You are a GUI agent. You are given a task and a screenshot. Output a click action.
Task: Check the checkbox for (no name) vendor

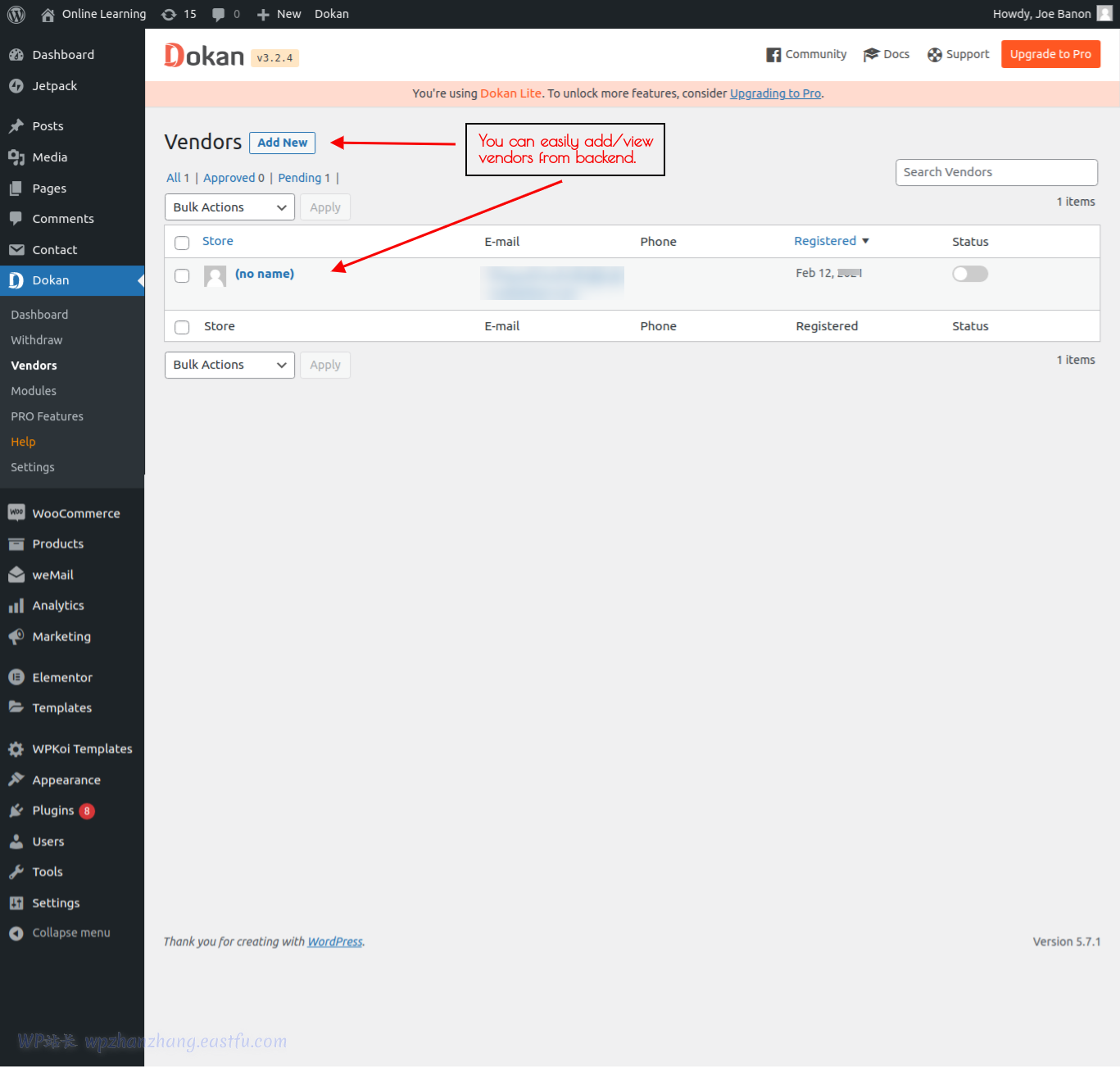pos(182,276)
